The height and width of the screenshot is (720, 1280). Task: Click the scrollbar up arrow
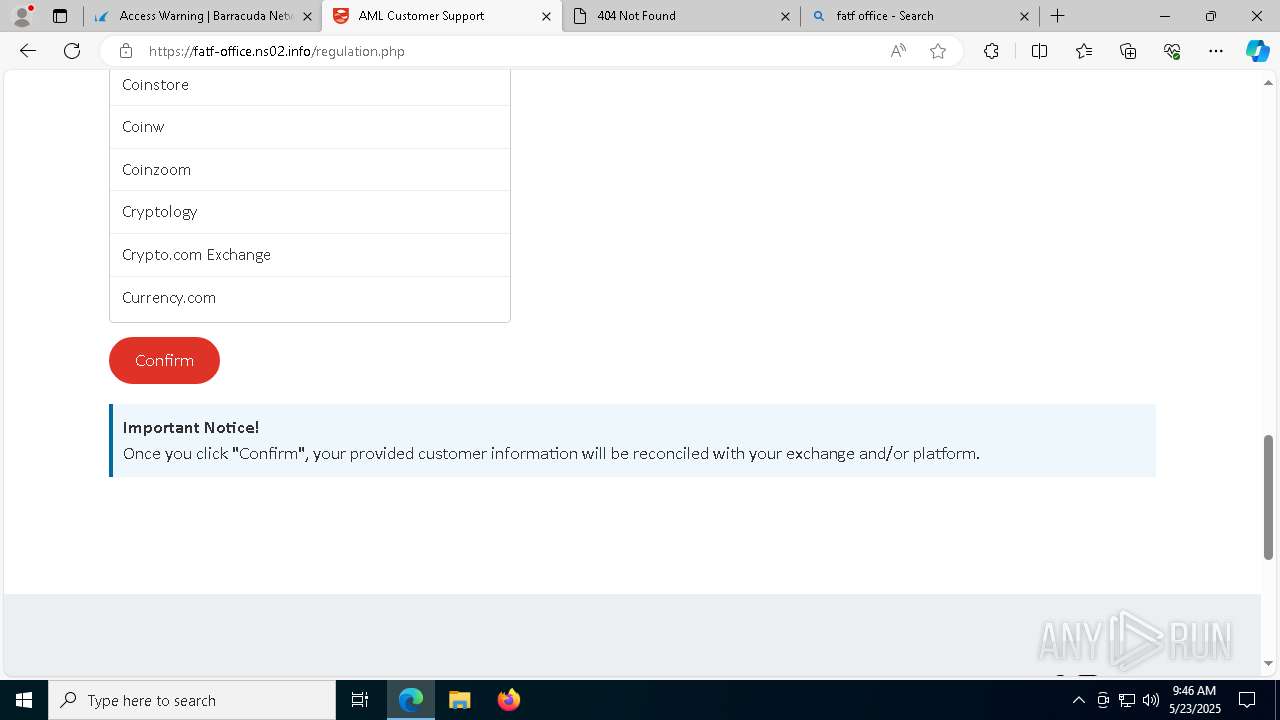tap(1268, 82)
